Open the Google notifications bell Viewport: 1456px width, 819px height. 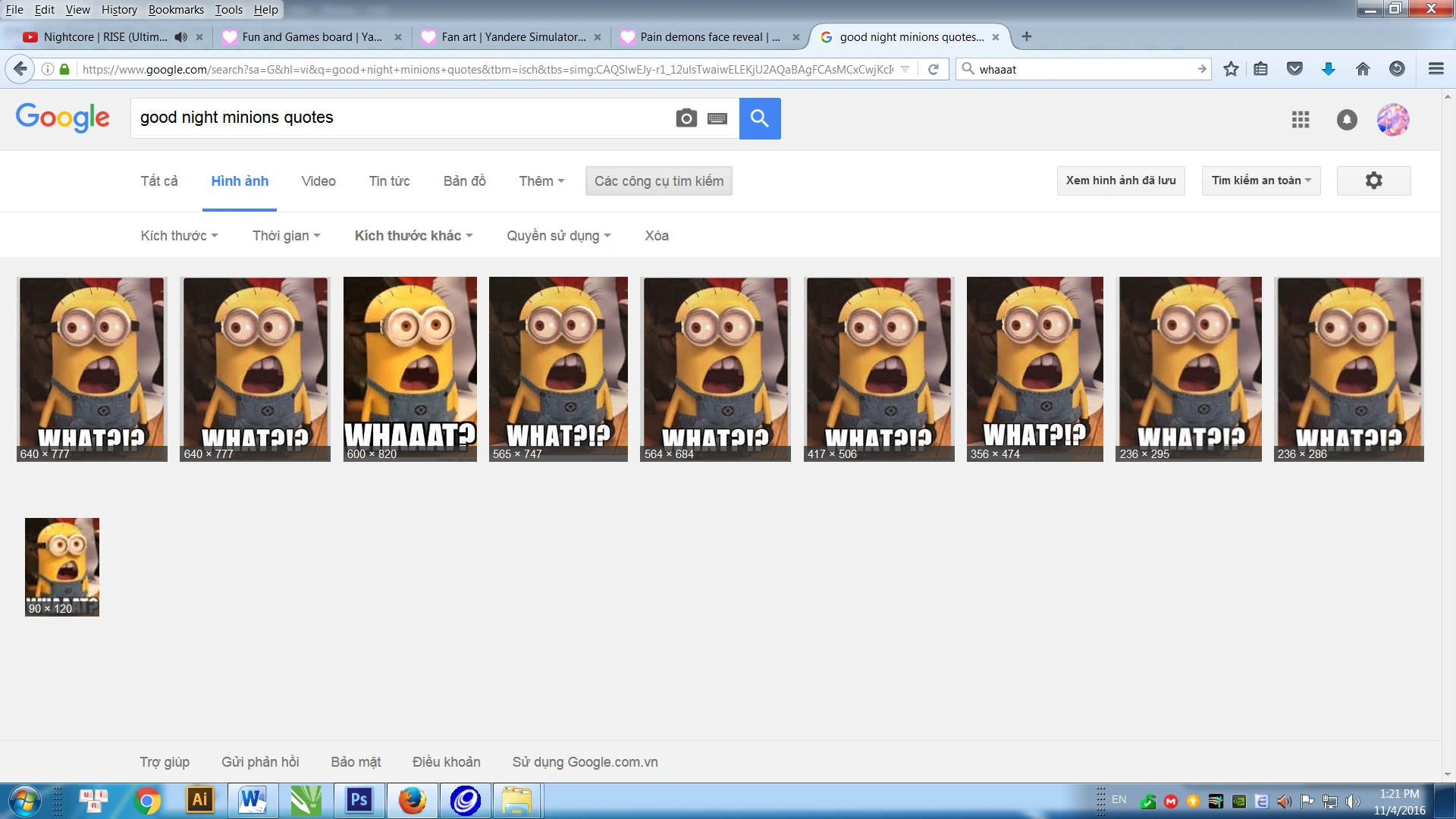point(1347,119)
